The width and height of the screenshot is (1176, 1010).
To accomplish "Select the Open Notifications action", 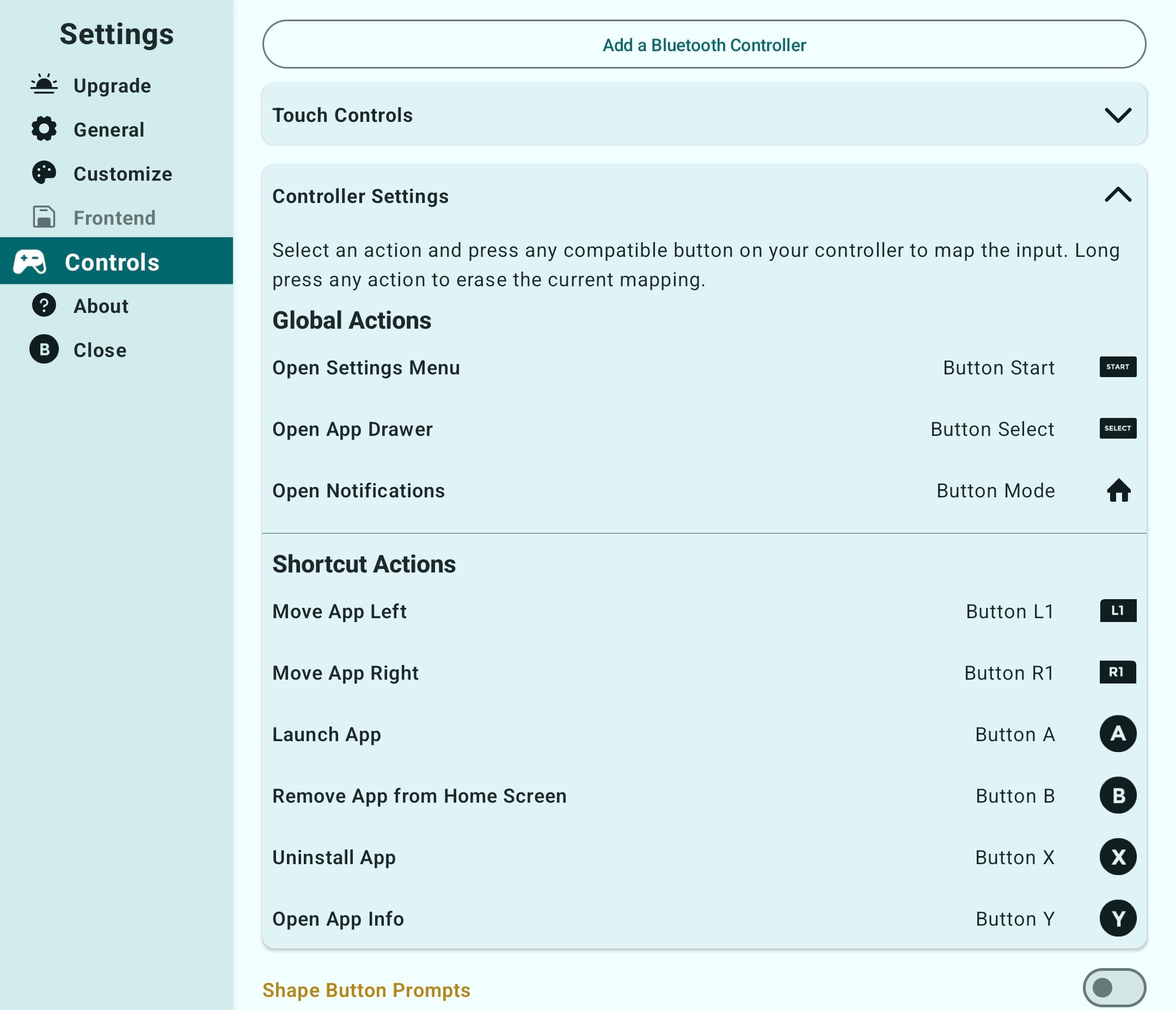I will 704,490.
